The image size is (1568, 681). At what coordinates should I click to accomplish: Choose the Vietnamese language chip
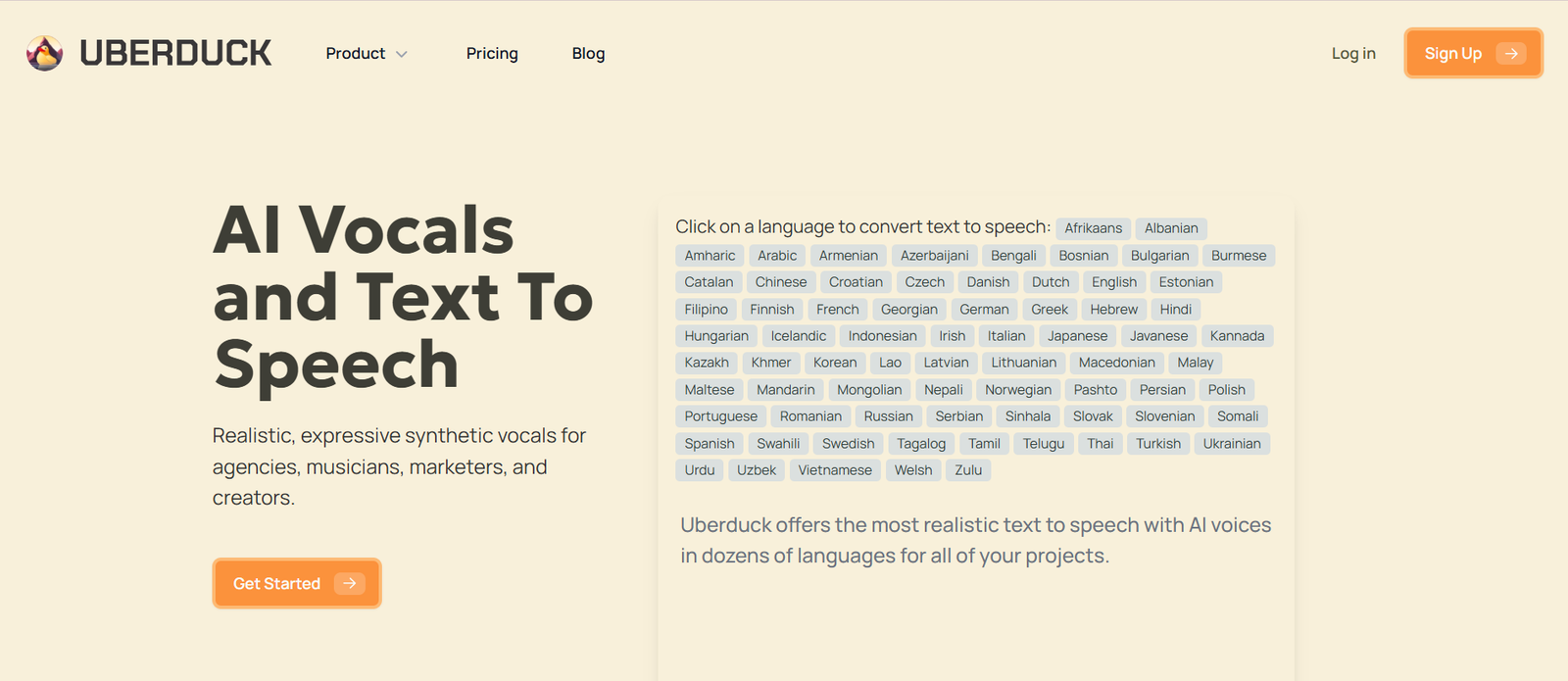834,470
